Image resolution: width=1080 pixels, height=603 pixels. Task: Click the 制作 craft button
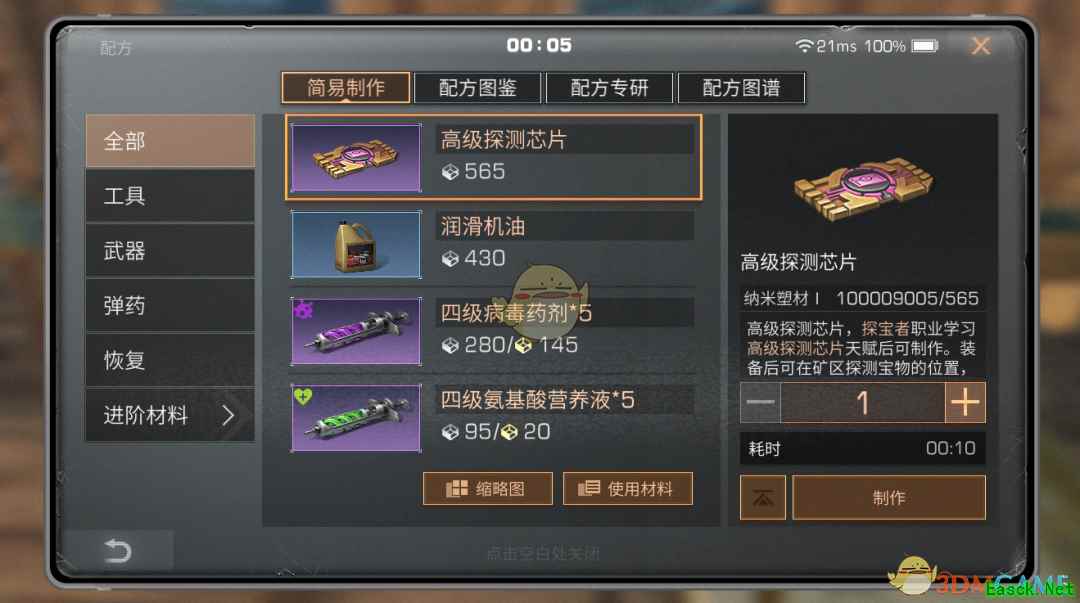pyautogui.click(x=889, y=498)
